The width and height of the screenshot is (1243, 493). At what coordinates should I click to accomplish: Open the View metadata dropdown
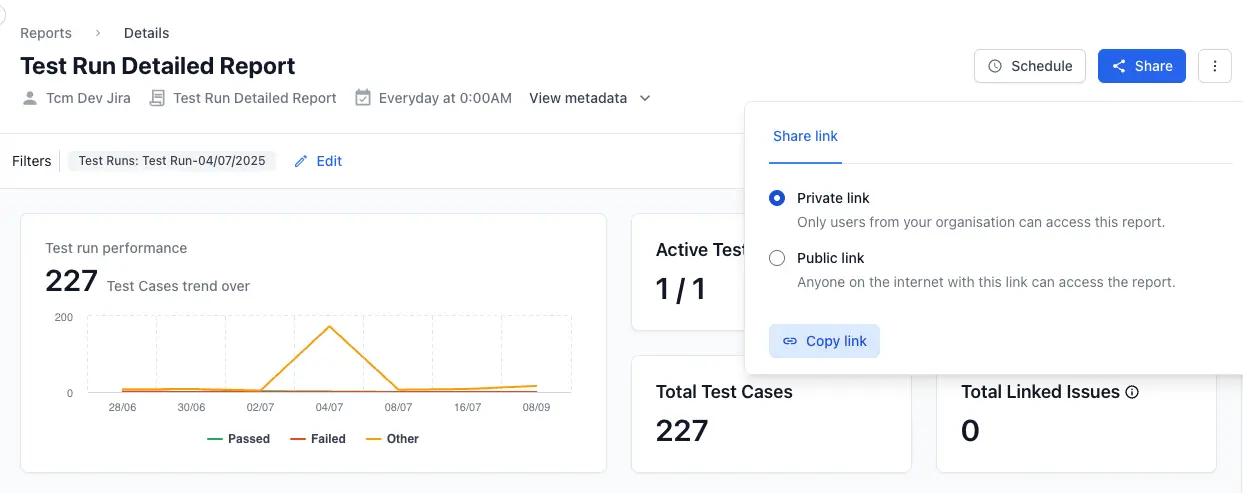click(x=579, y=98)
